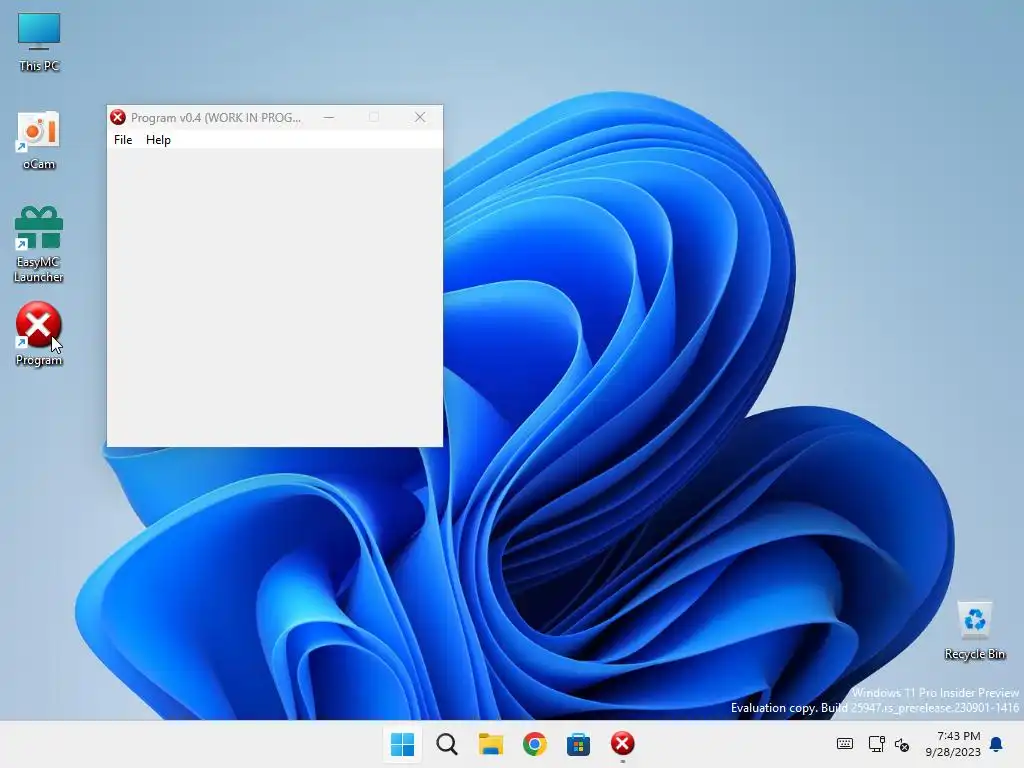Close the Program v0.4 window
The width and height of the screenshot is (1024, 768).
point(420,118)
